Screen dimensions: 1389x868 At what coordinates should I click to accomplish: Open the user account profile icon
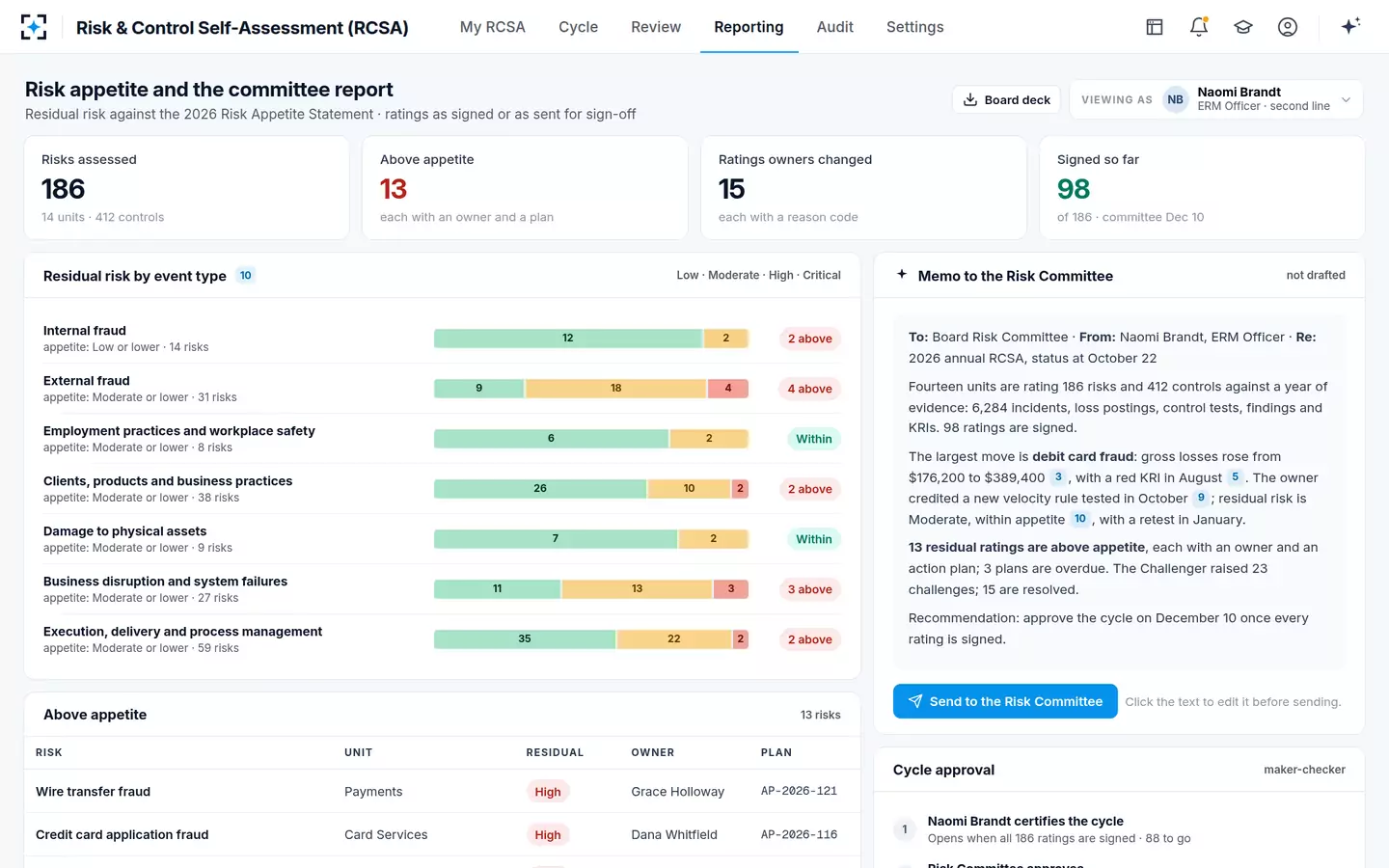tap(1288, 27)
